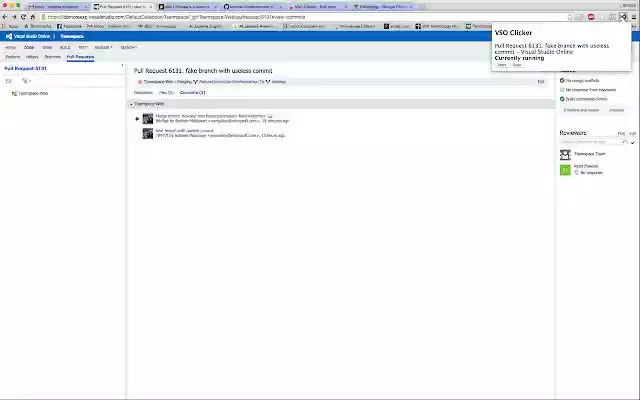Click the browser back arrow
The width and height of the screenshot is (640, 400).
click(x=5, y=17)
